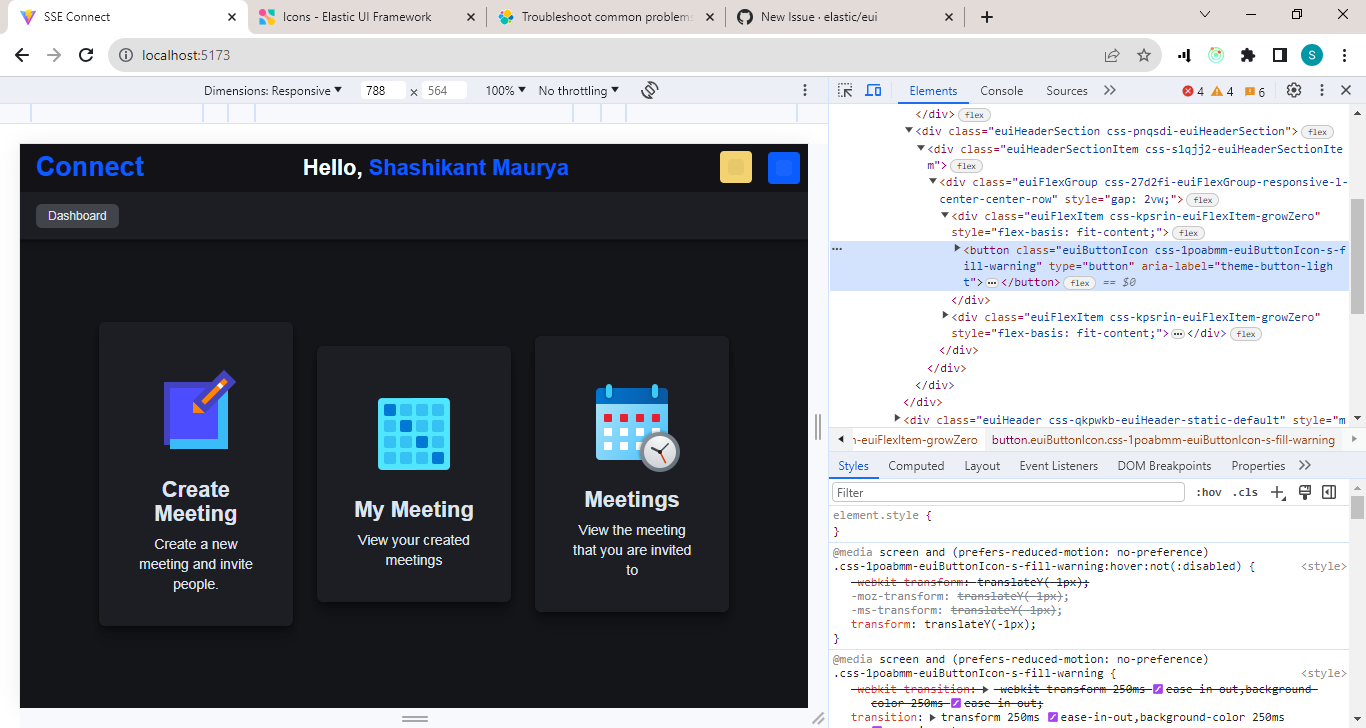Switch to the Computed tab in Styles pane
The width and height of the screenshot is (1366, 728).
916,465
